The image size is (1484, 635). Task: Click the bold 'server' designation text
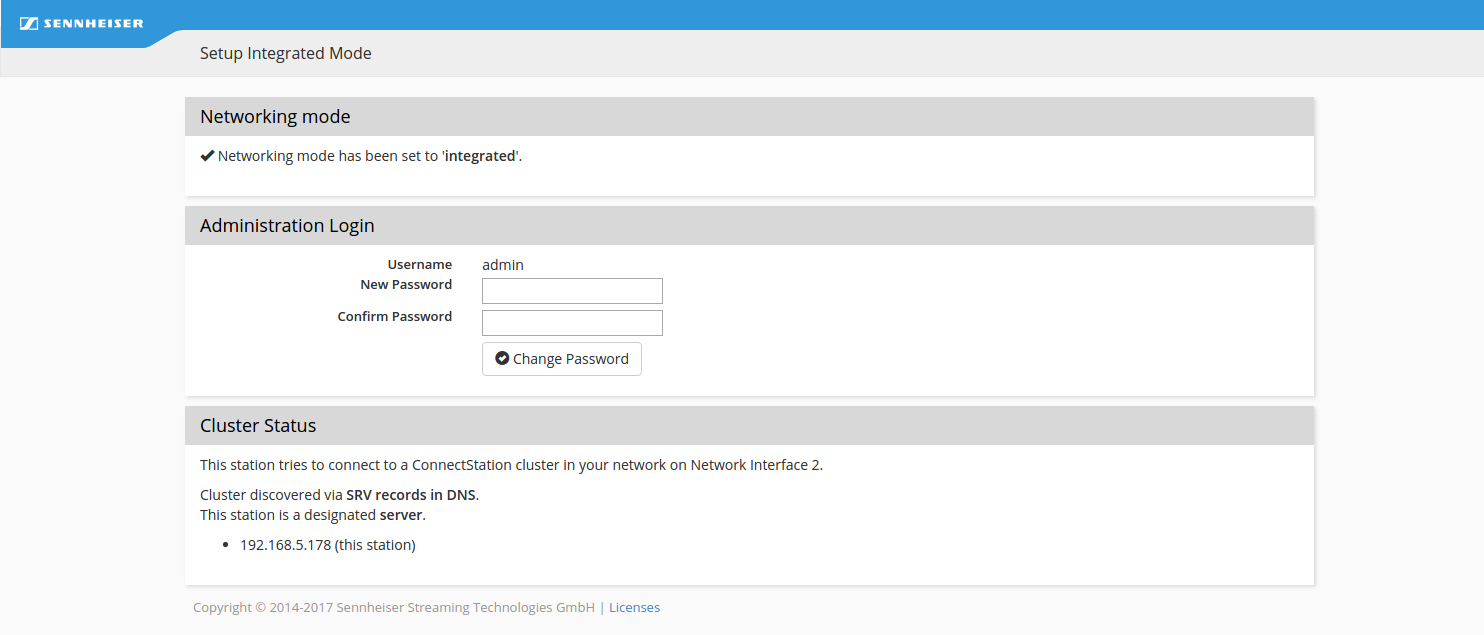click(402, 515)
